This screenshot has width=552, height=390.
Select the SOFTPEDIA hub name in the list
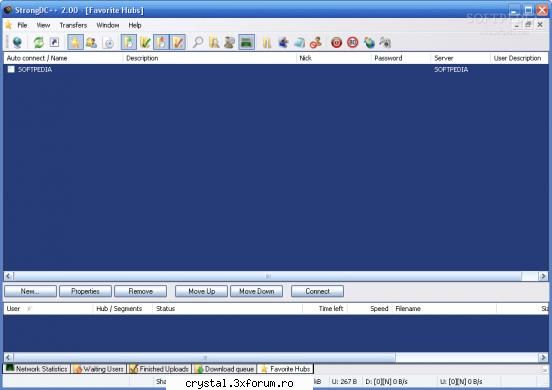35,69
